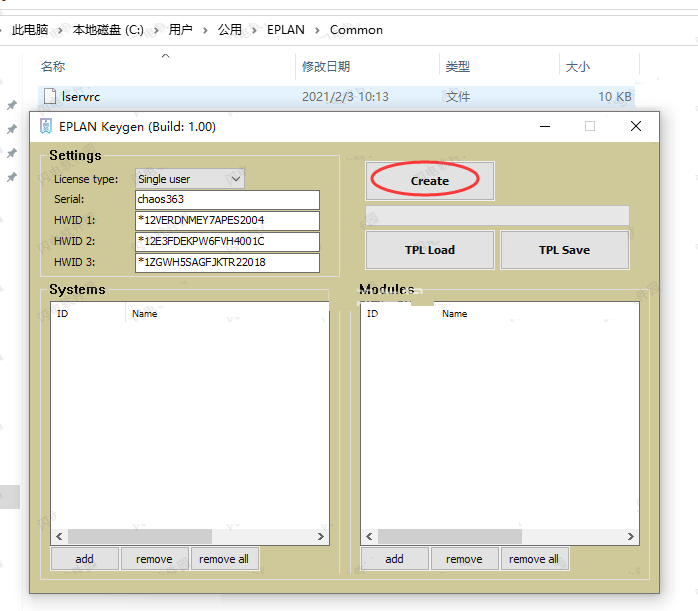Click the Modules horizontal scrollbar thumb
Image resolution: width=698 pixels, height=611 pixels.
[x=450, y=536]
